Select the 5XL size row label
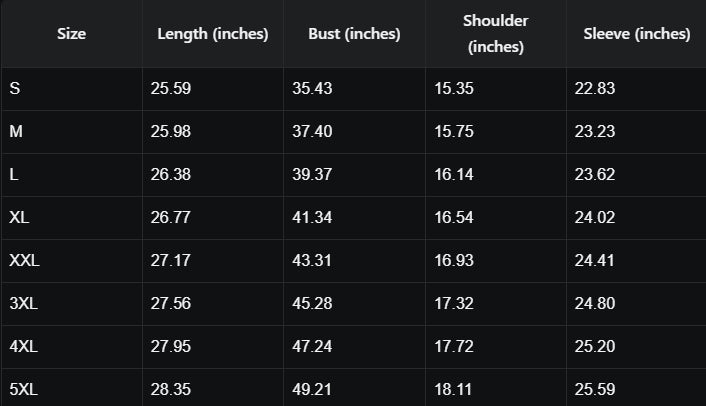Screen dimensions: 706x406 point(24,388)
